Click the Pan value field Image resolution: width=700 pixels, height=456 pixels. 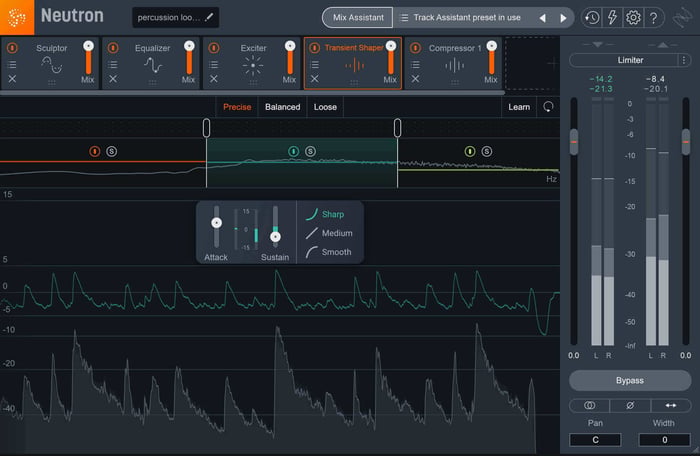595,440
